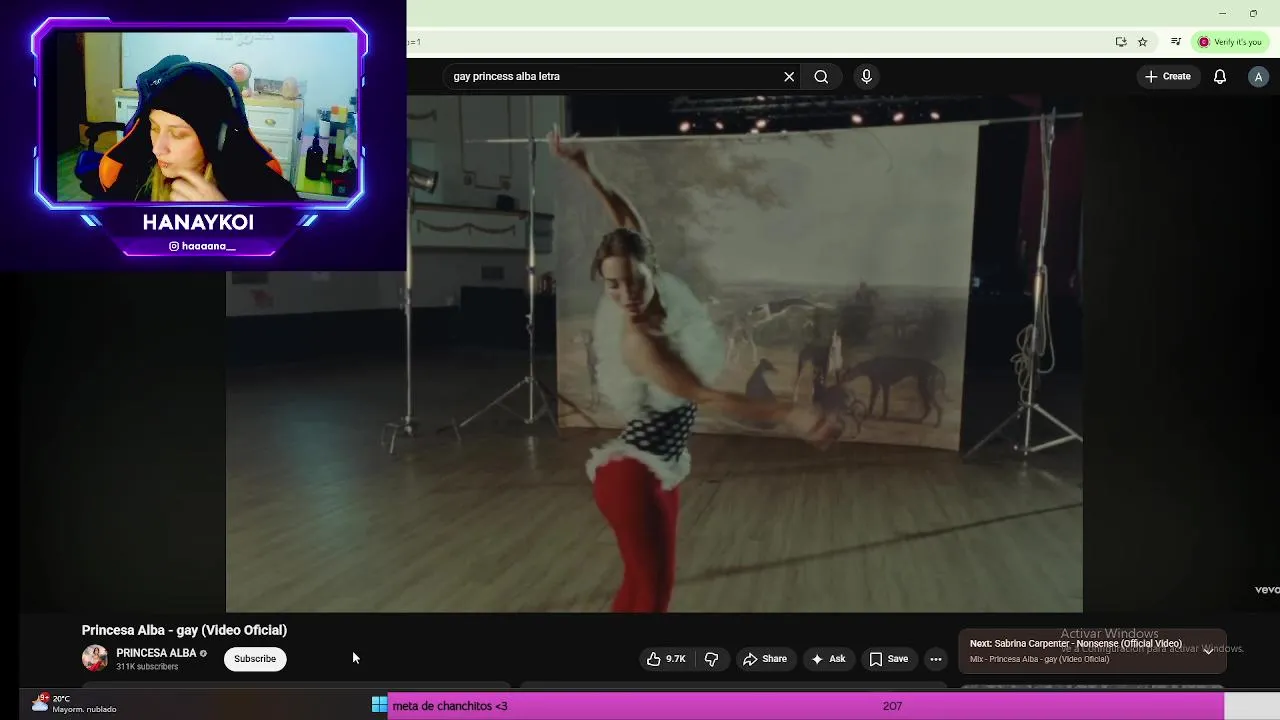
Task: Save the video to a playlist
Action: [x=888, y=659]
